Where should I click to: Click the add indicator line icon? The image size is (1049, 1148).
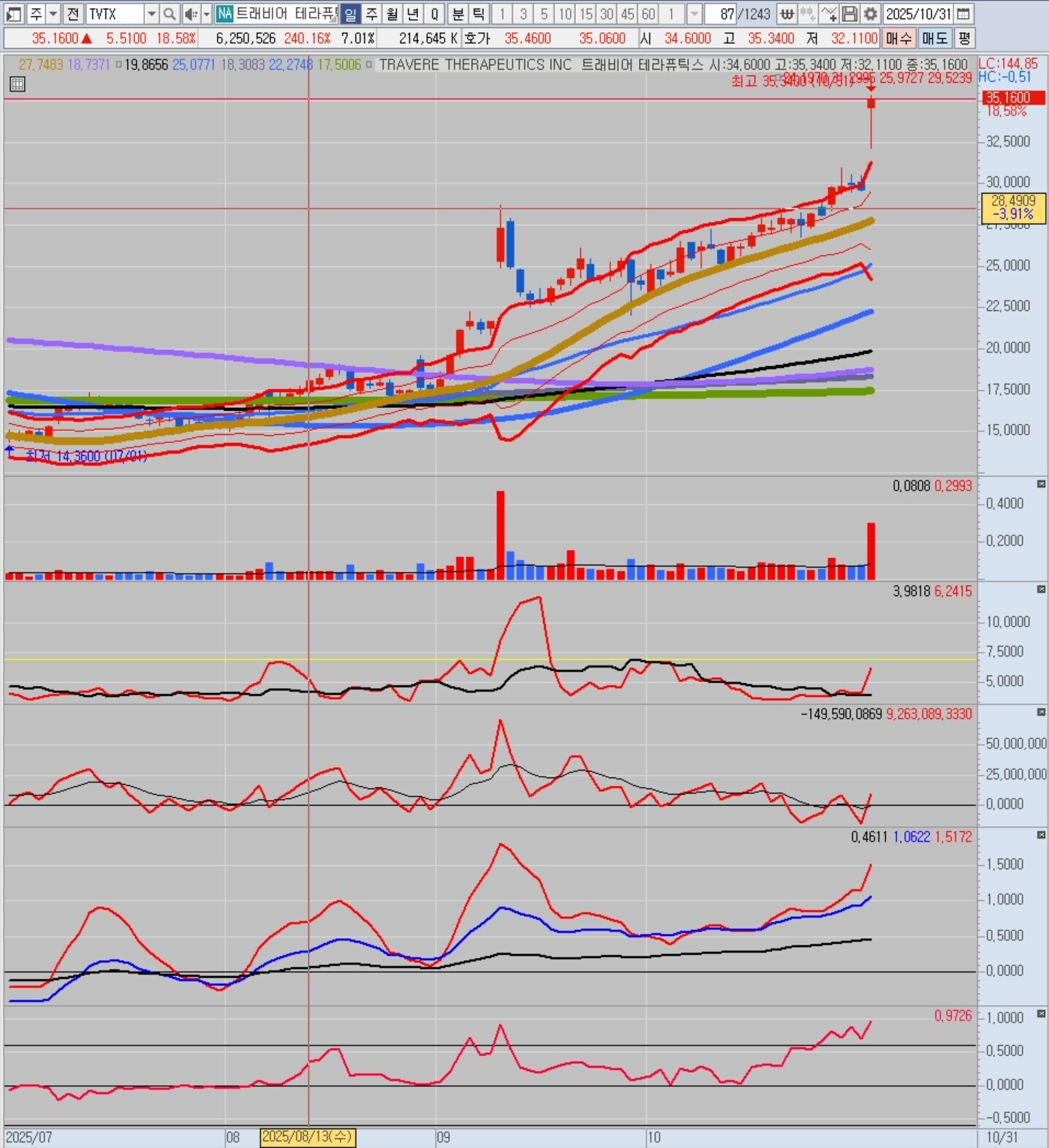coord(828,14)
